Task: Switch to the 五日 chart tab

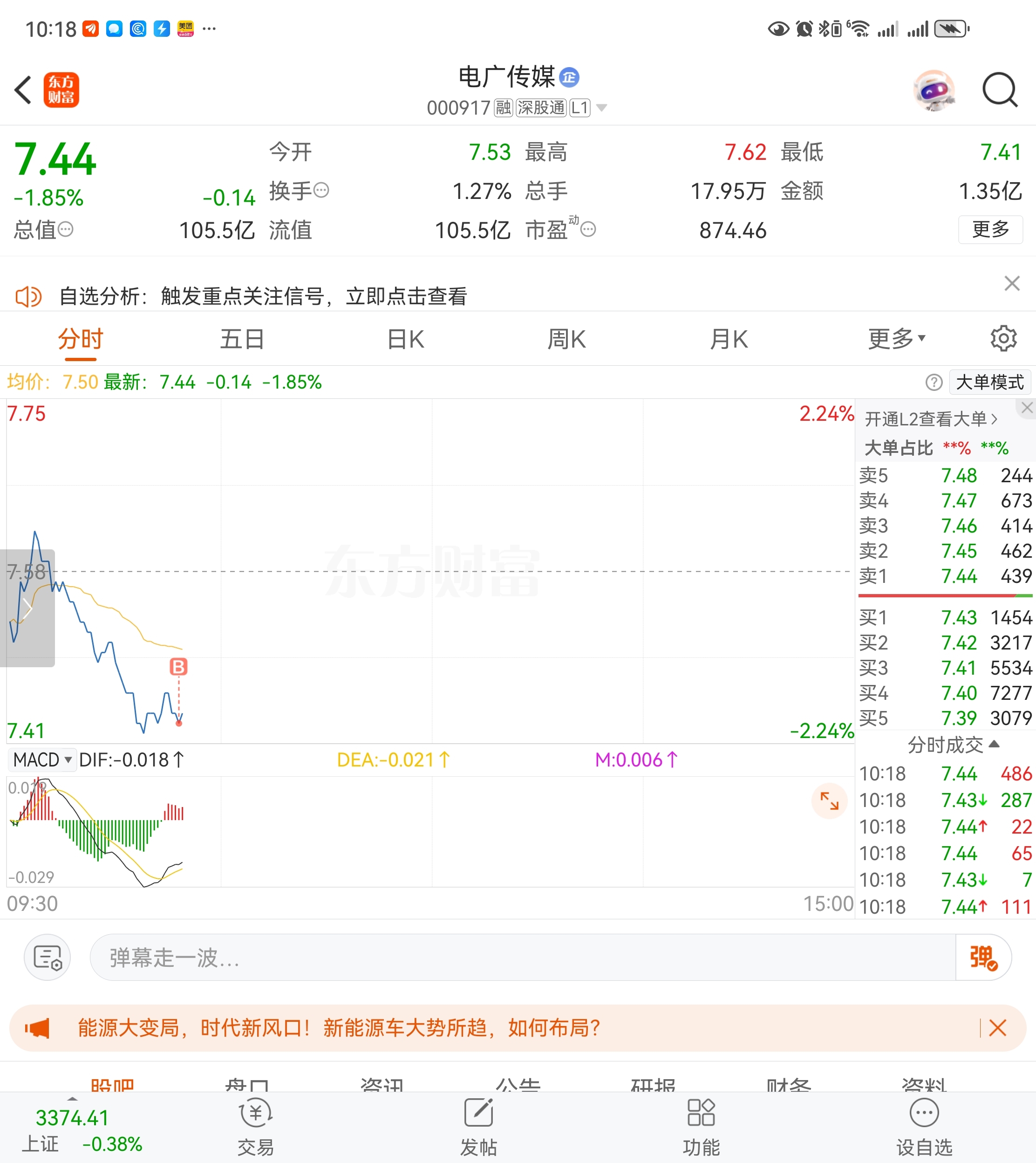Action: click(242, 339)
